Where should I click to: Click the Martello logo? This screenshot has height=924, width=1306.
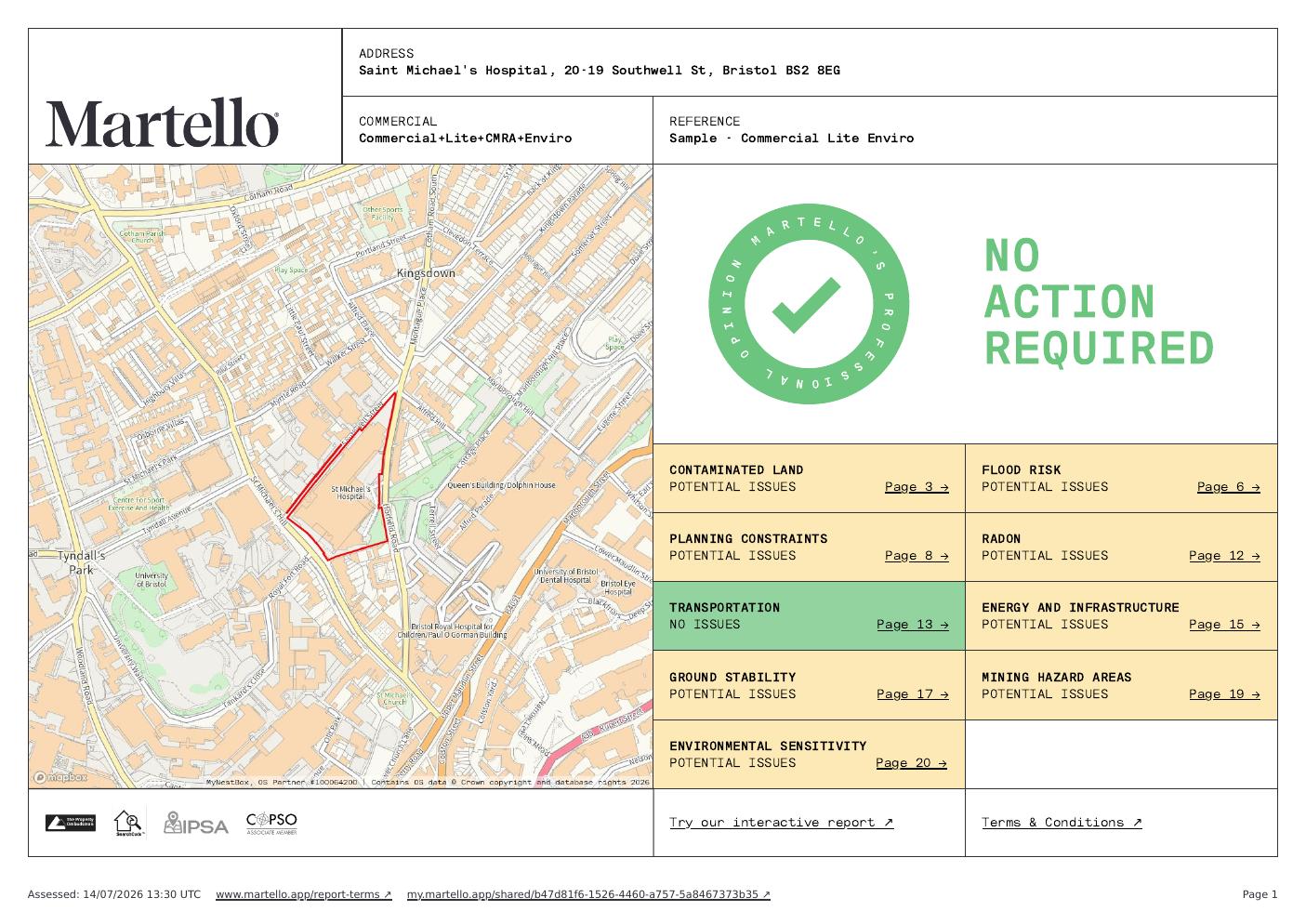pos(163,123)
